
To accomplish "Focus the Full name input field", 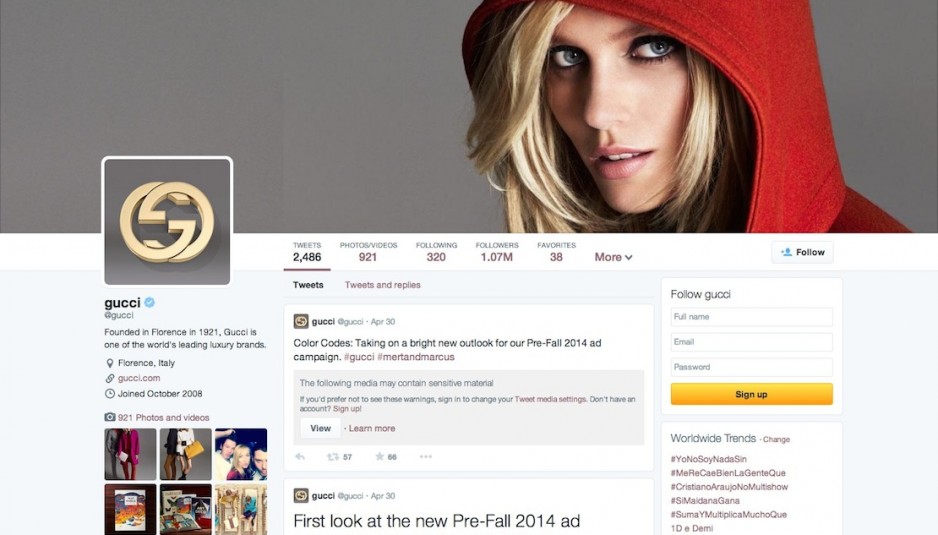I will pos(751,317).
